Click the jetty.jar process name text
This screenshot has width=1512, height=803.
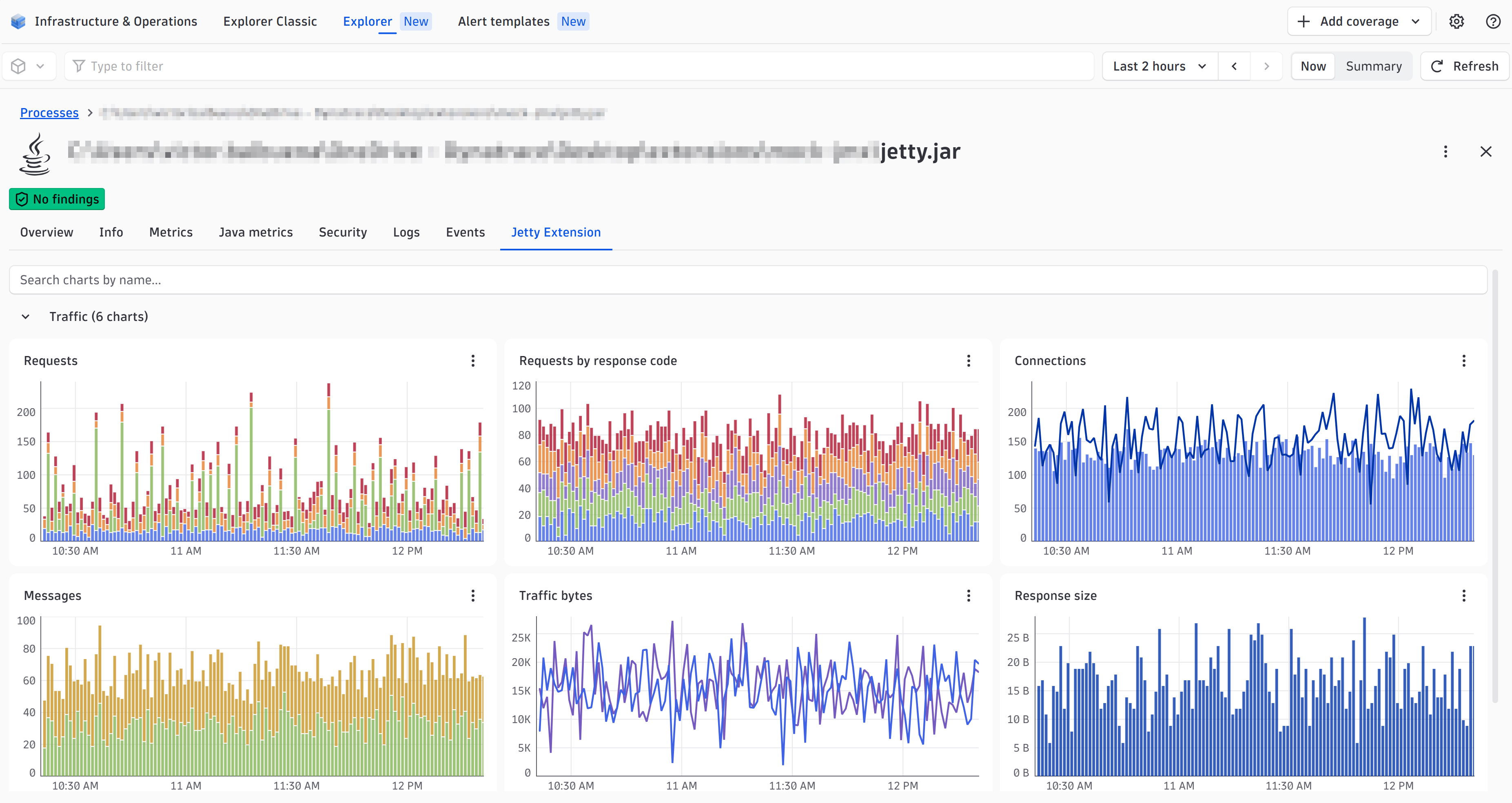pos(920,152)
